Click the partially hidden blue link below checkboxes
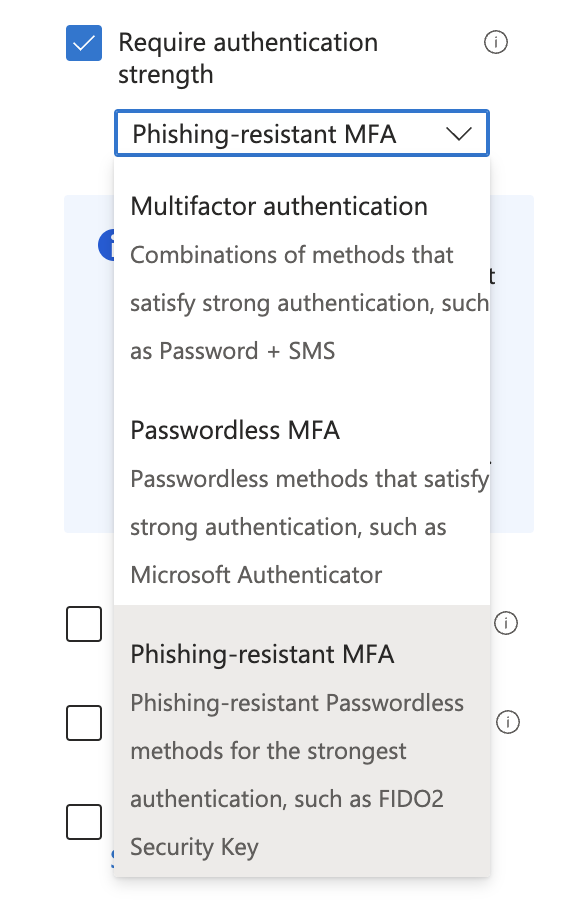 click(112, 857)
